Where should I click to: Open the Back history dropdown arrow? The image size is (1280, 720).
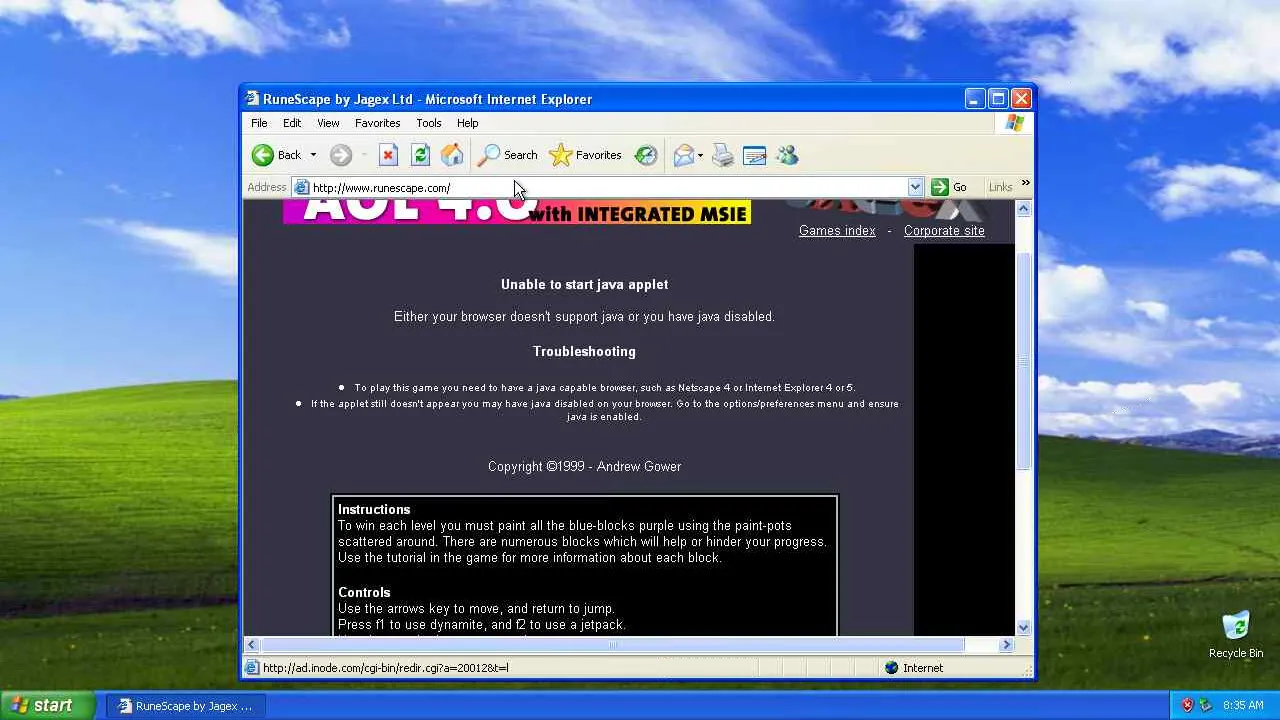coord(313,155)
